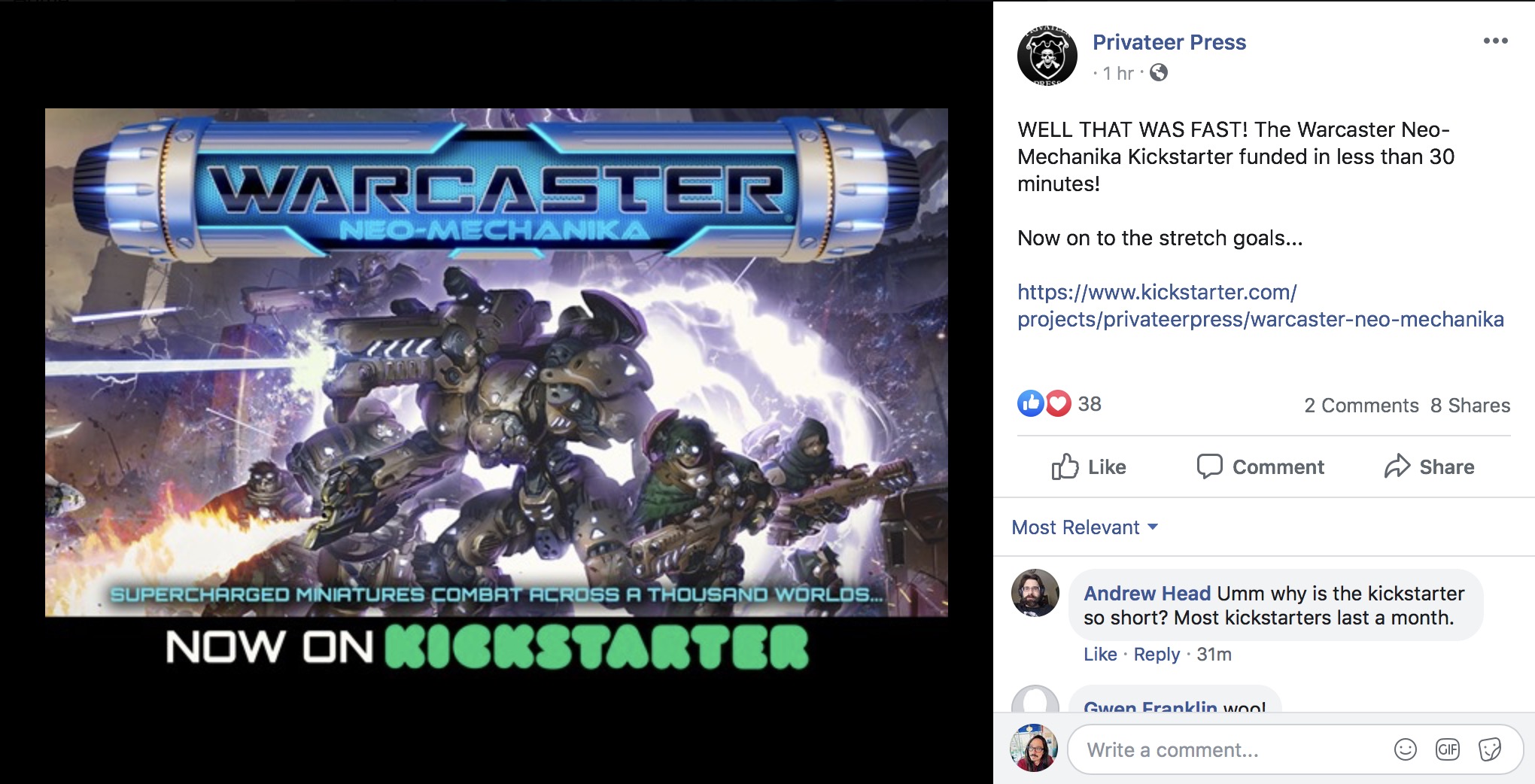View the 2 Comments count

1361,406
